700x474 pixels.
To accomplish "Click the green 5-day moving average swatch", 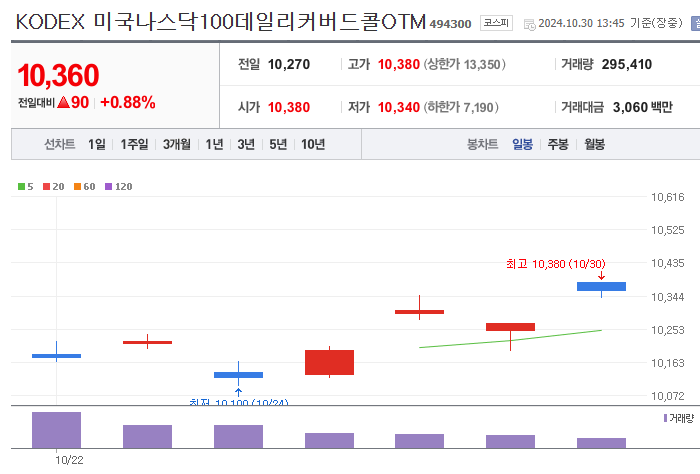I will [21, 187].
